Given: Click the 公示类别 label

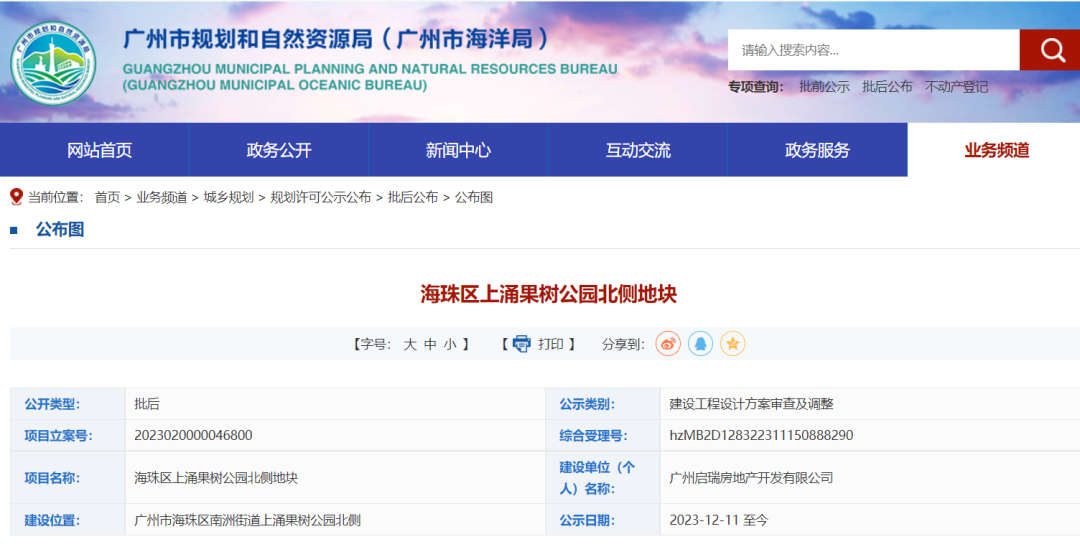Looking at the screenshot, I should (587, 404).
